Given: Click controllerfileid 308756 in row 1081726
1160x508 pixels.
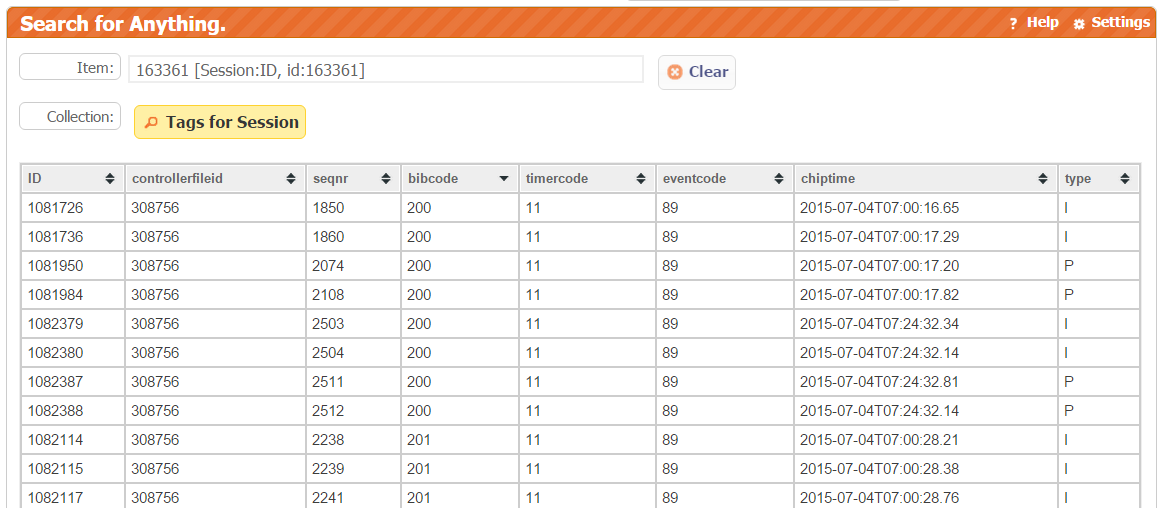Looking at the screenshot, I should (155, 208).
